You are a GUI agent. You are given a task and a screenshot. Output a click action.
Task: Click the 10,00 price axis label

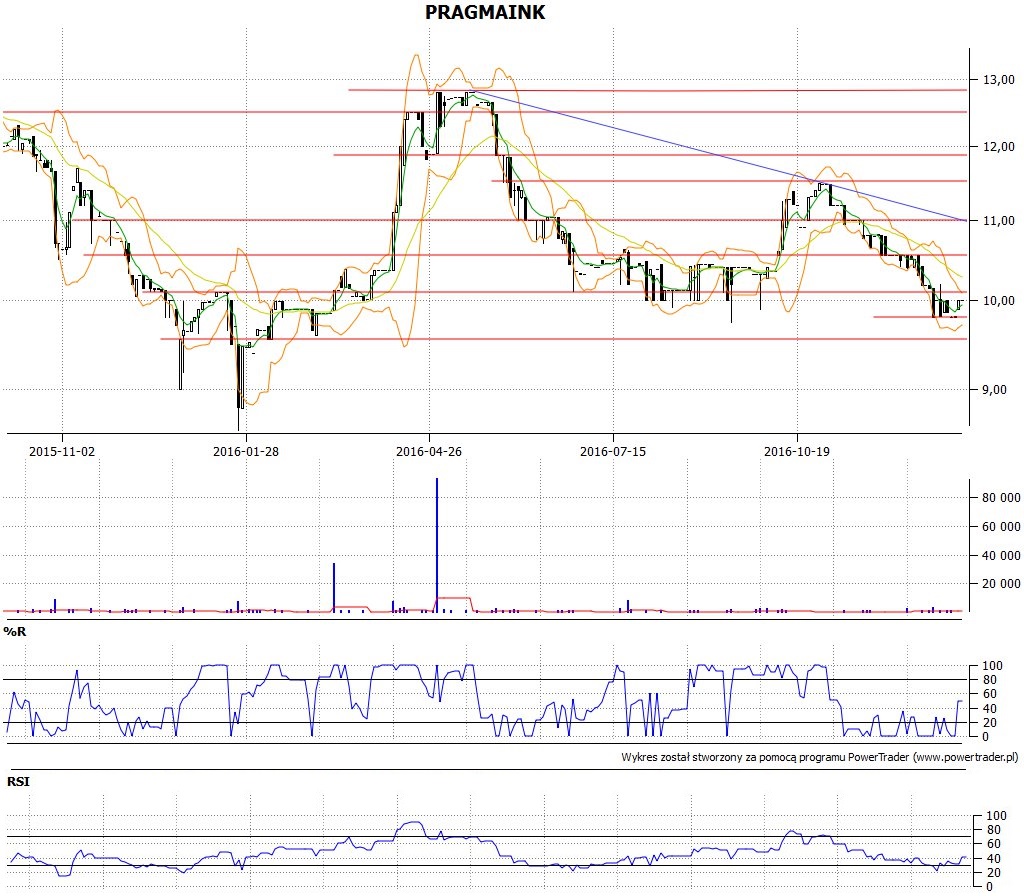click(999, 300)
